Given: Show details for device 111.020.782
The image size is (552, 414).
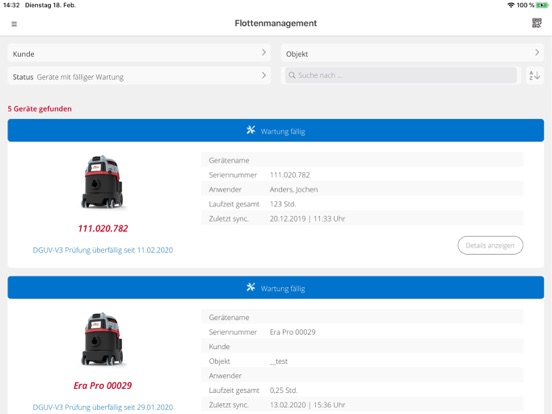Looking at the screenshot, I should (490, 245).
